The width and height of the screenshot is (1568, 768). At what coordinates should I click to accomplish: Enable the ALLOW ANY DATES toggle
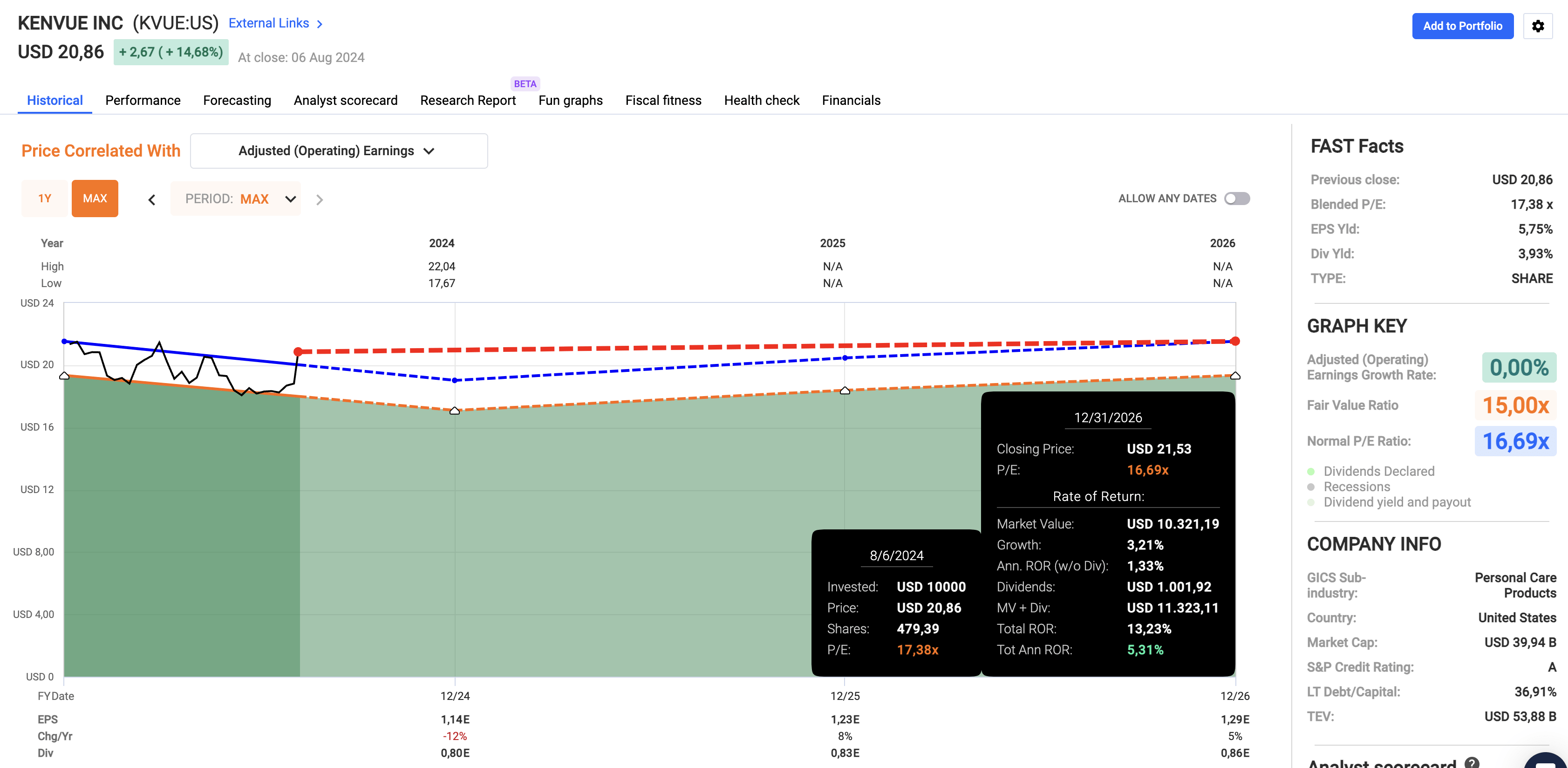tap(1236, 198)
